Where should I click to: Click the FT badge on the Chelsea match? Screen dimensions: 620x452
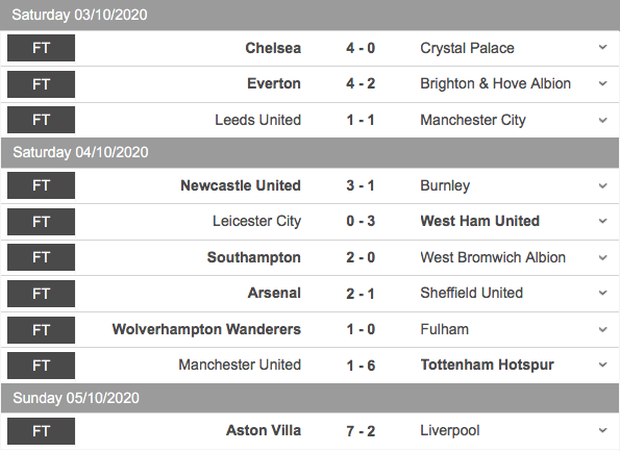pos(41,48)
